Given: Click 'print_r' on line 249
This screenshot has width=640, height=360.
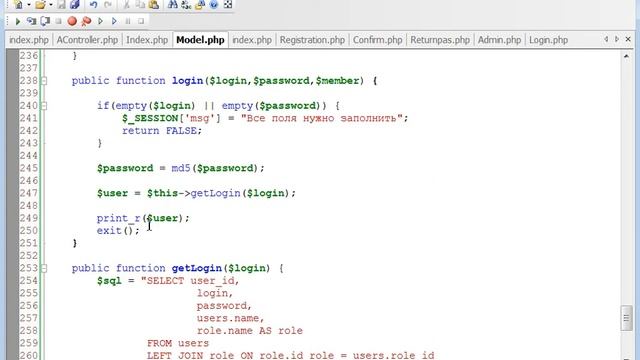Looking at the screenshot, I should pos(118,218).
